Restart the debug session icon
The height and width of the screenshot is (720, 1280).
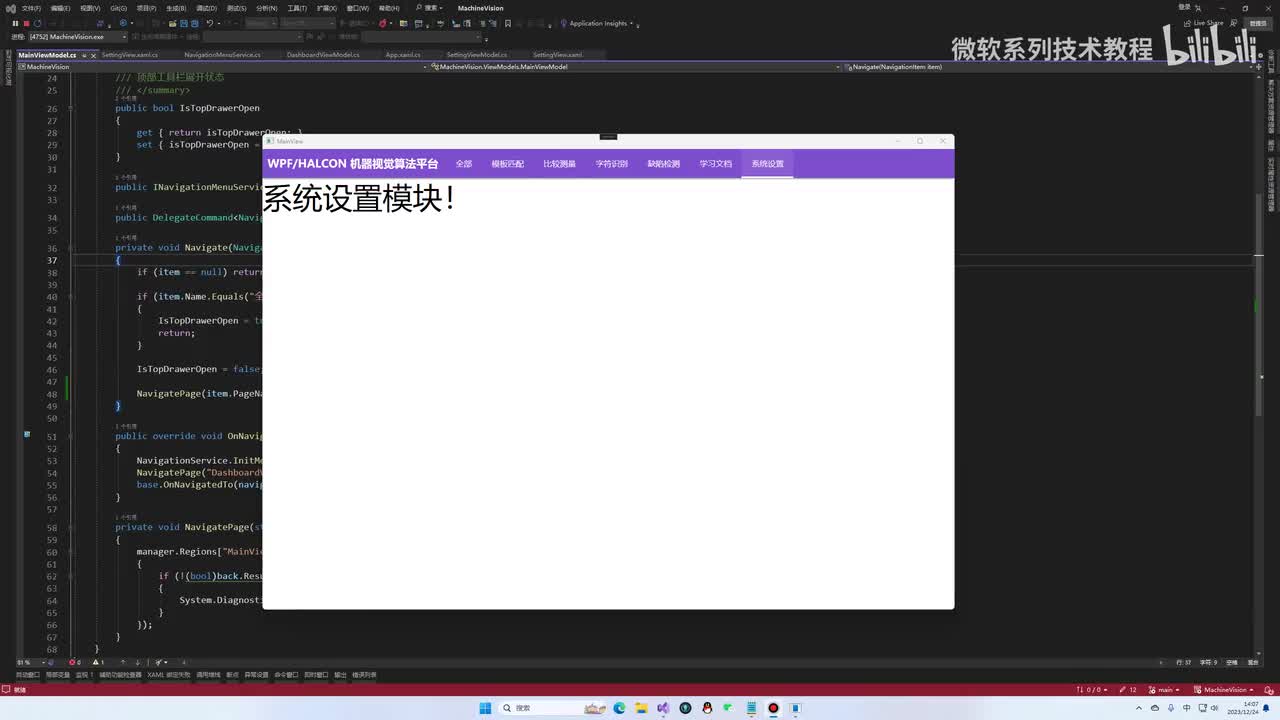[x=38, y=23]
